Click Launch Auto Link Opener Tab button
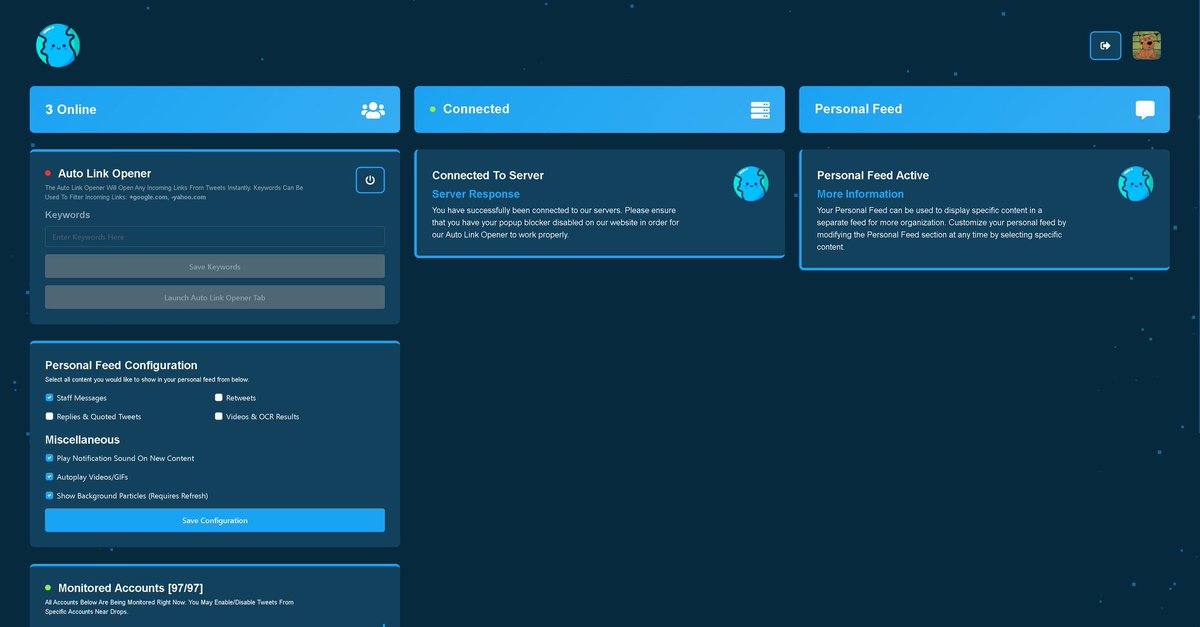The image size is (1200, 627). [215, 297]
